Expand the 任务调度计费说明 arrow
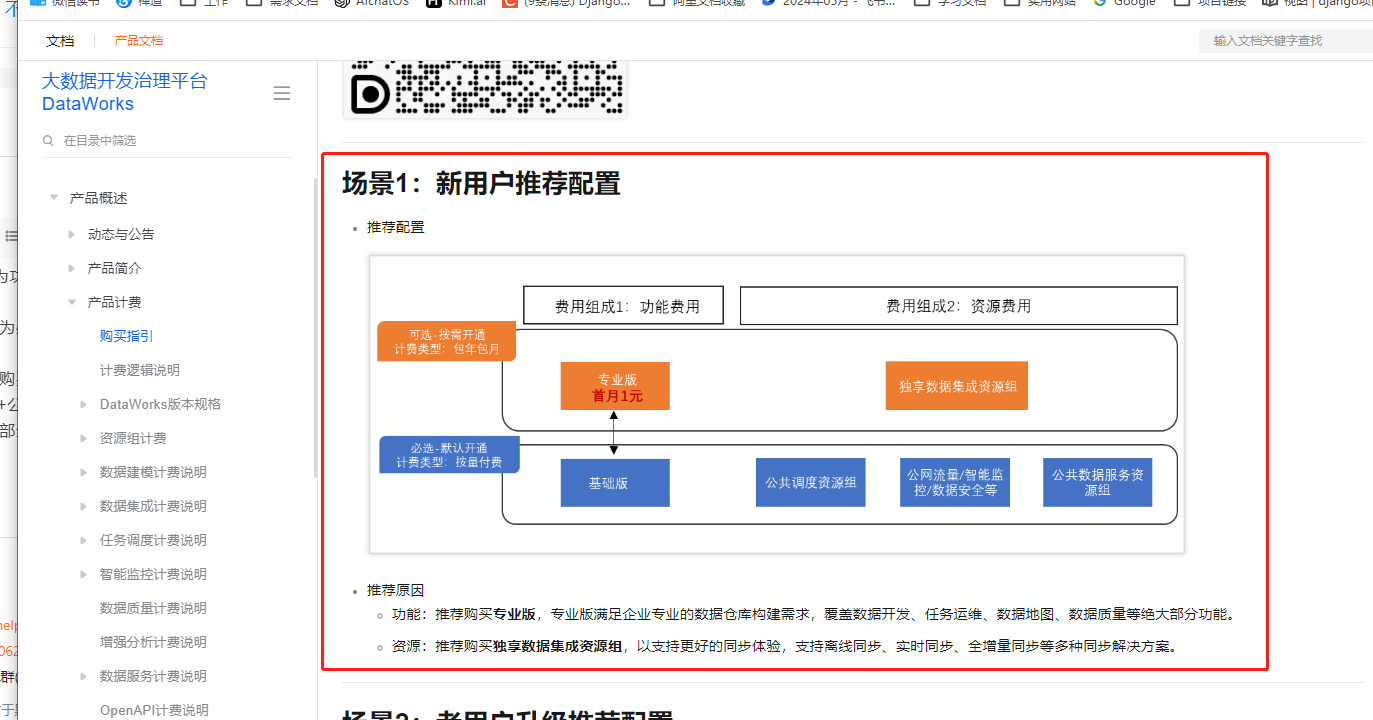The width and height of the screenshot is (1373, 720). click(84, 540)
